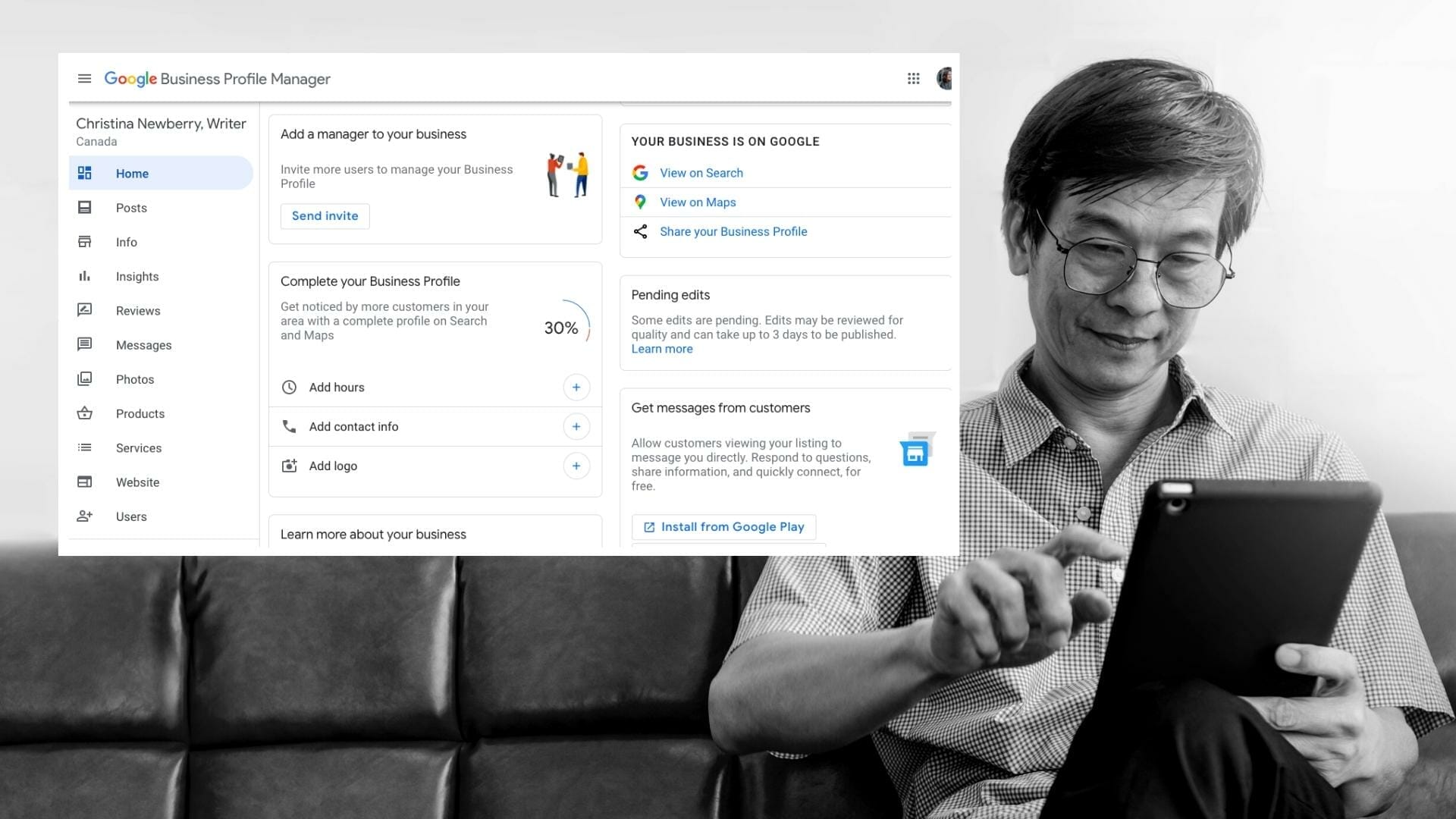Open the View on Maps link
The height and width of the screenshot is (819, 1456).
[x=697, y=202]
